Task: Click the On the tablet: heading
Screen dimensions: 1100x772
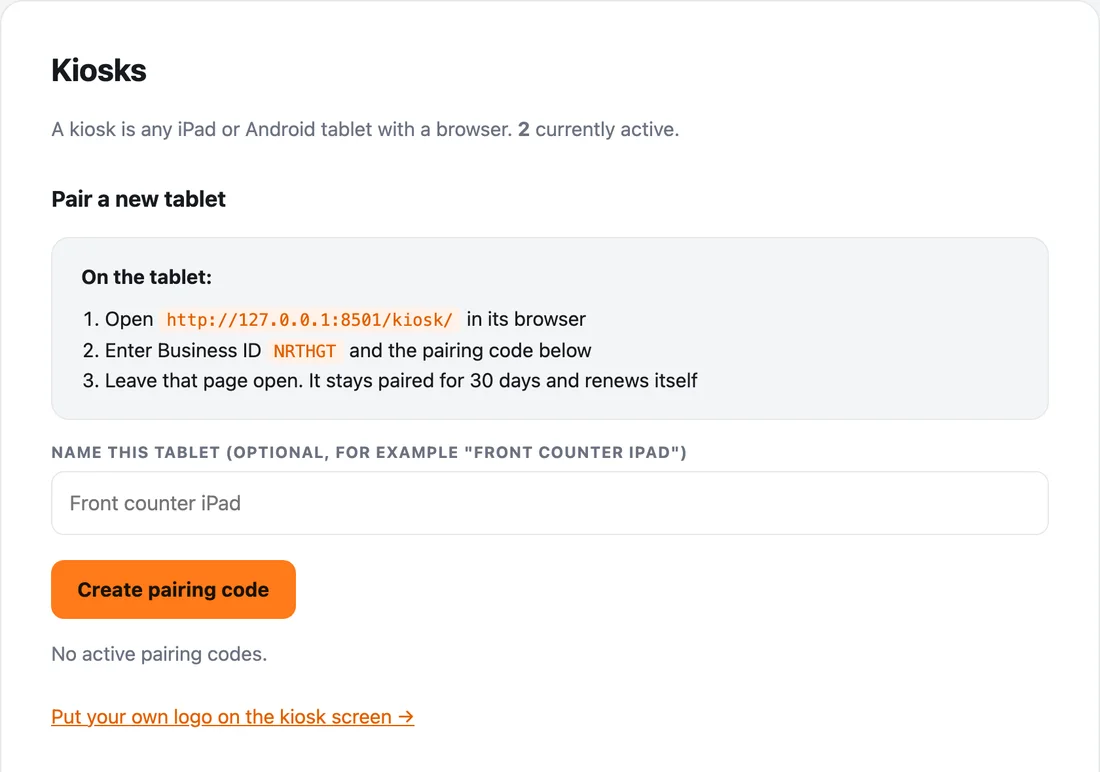Action: pyautogui.click(x=147, y=277)
